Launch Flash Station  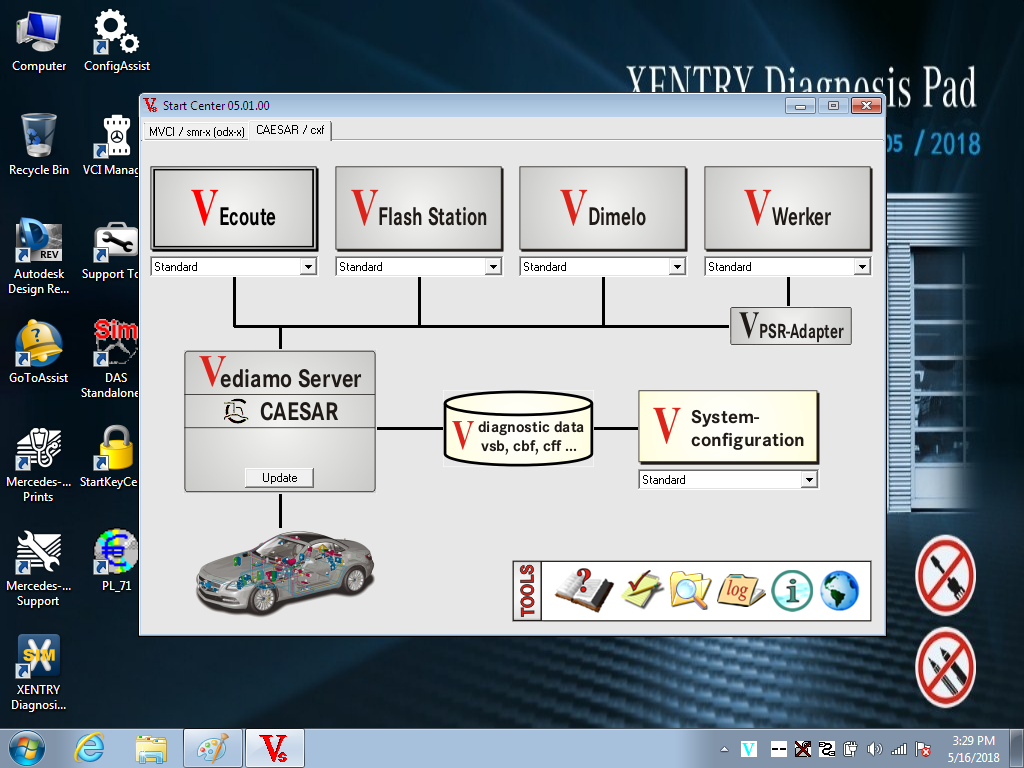pyautogui.click(x=418, y=209)
